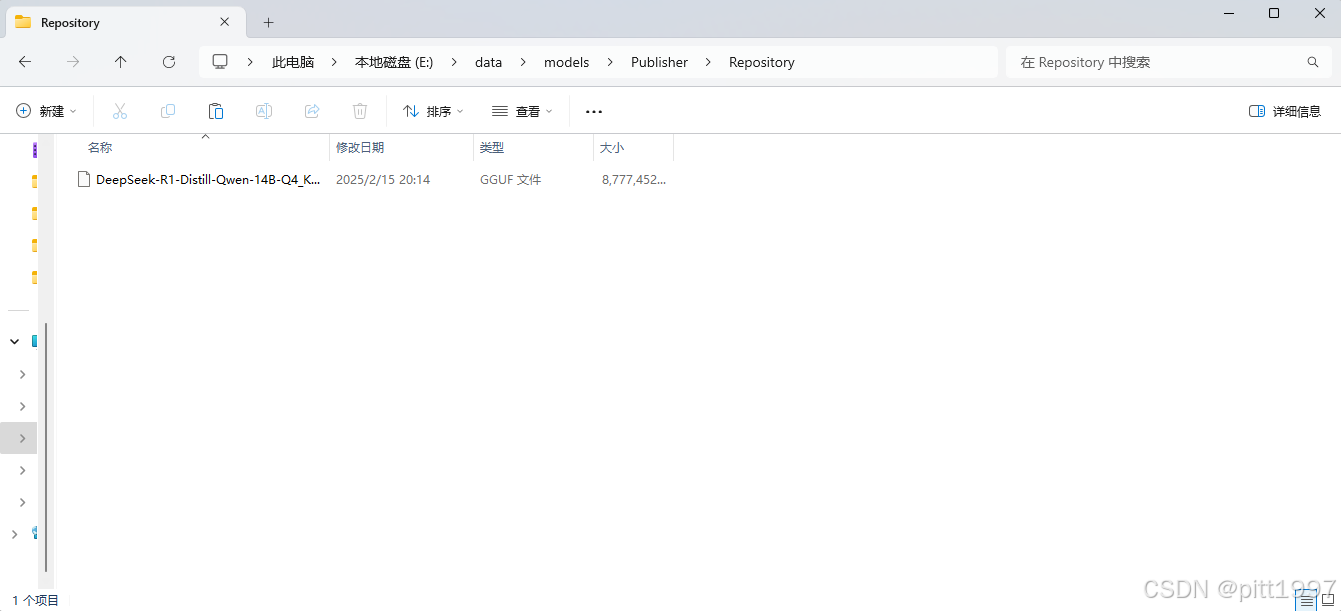Screen dimensions: 1341x611
Task: Expand chevron after data breadcrumb
Action: pos(523,62)
